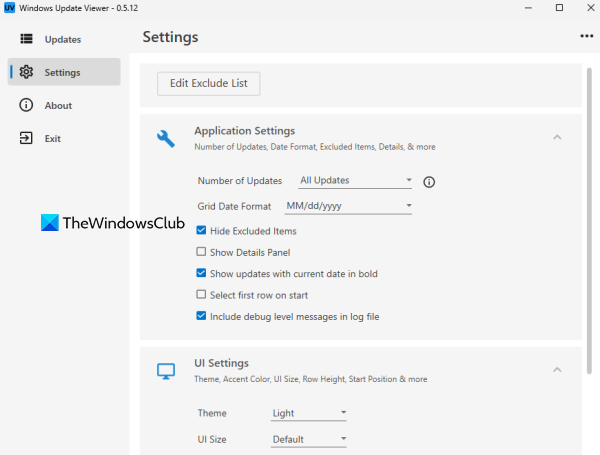Click the UV app icon in title bar
This screenshot has height=455, width=600.
[9, 8]
